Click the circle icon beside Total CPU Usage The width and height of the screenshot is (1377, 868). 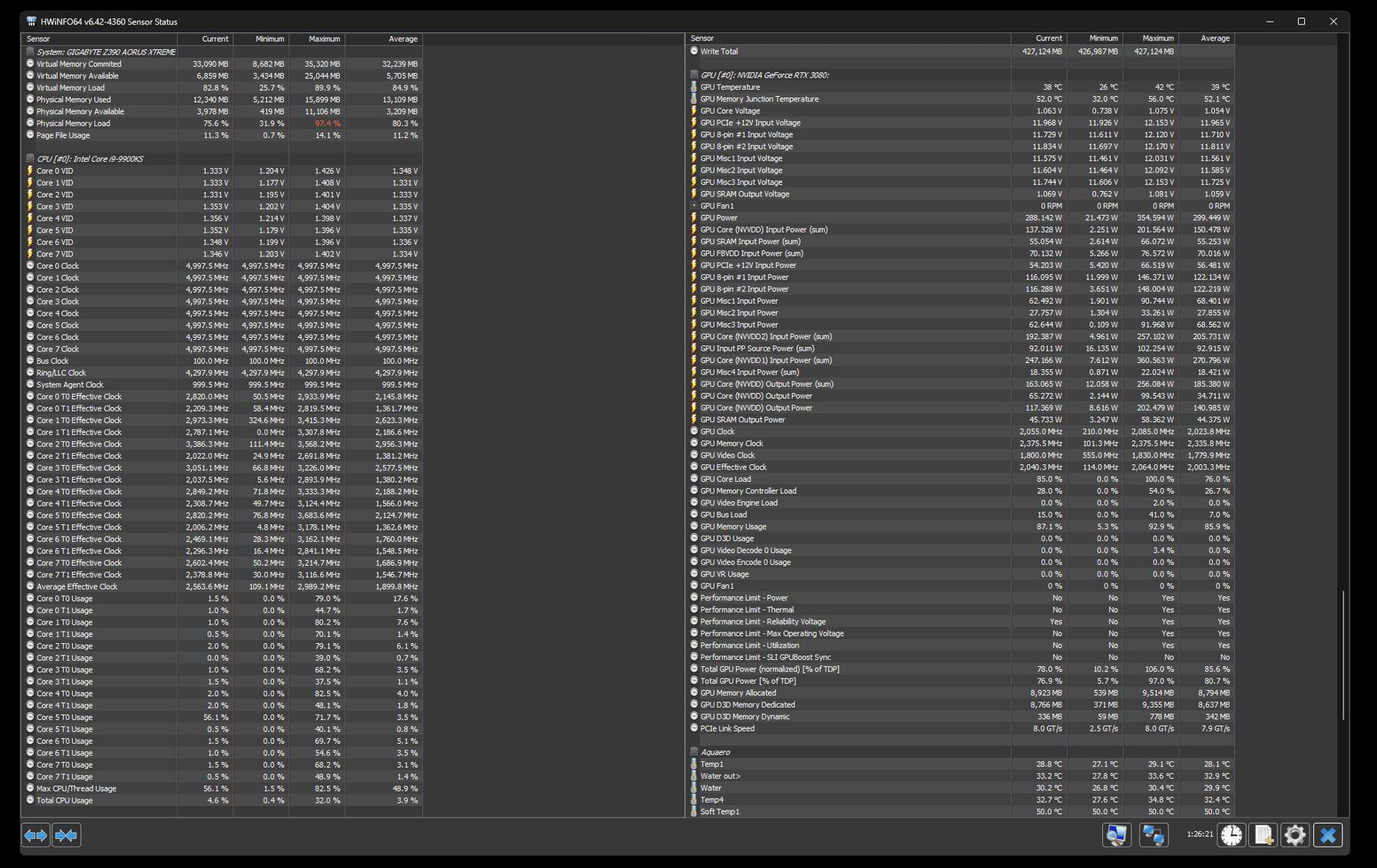pos(30,800)
